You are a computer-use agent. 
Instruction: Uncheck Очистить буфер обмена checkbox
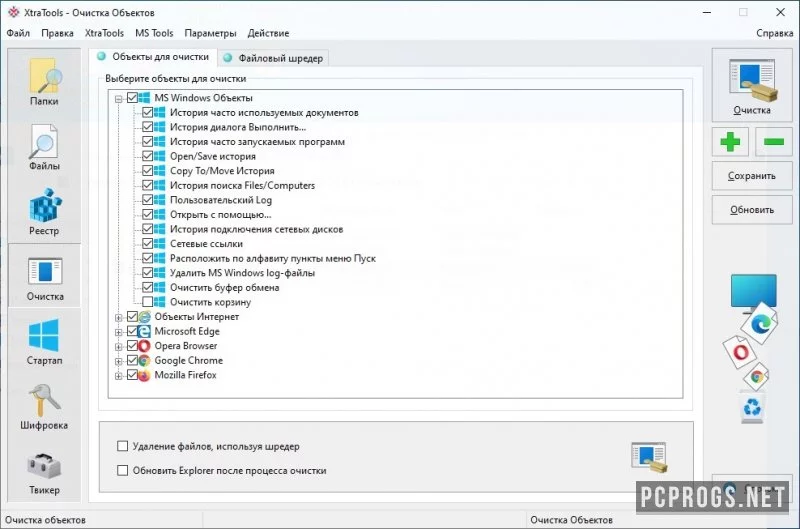click(147, 287)
